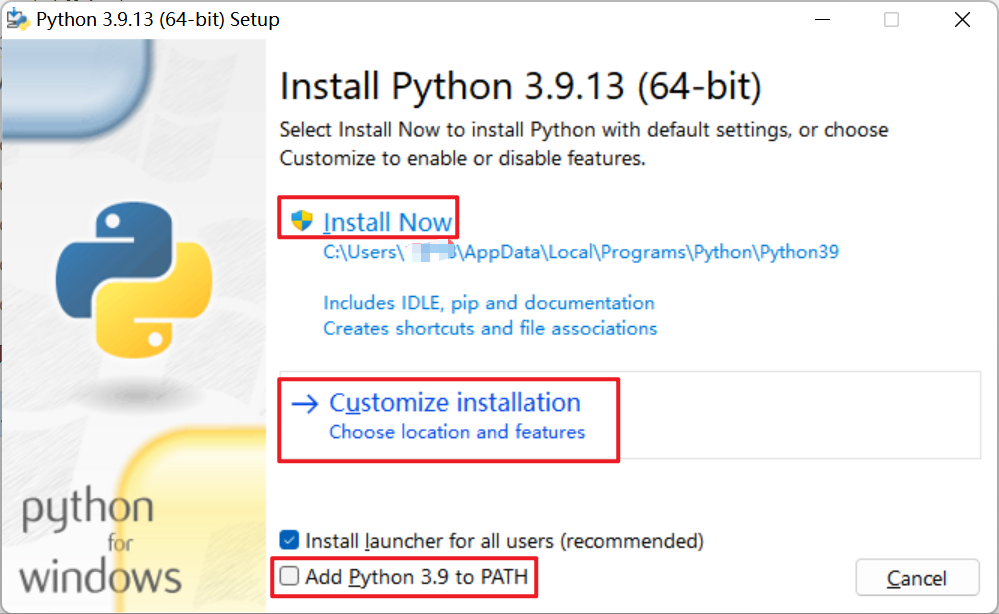This screenshot has width=999, height=614.
Task: Click the default install path under Install Now
Action: 580,252
